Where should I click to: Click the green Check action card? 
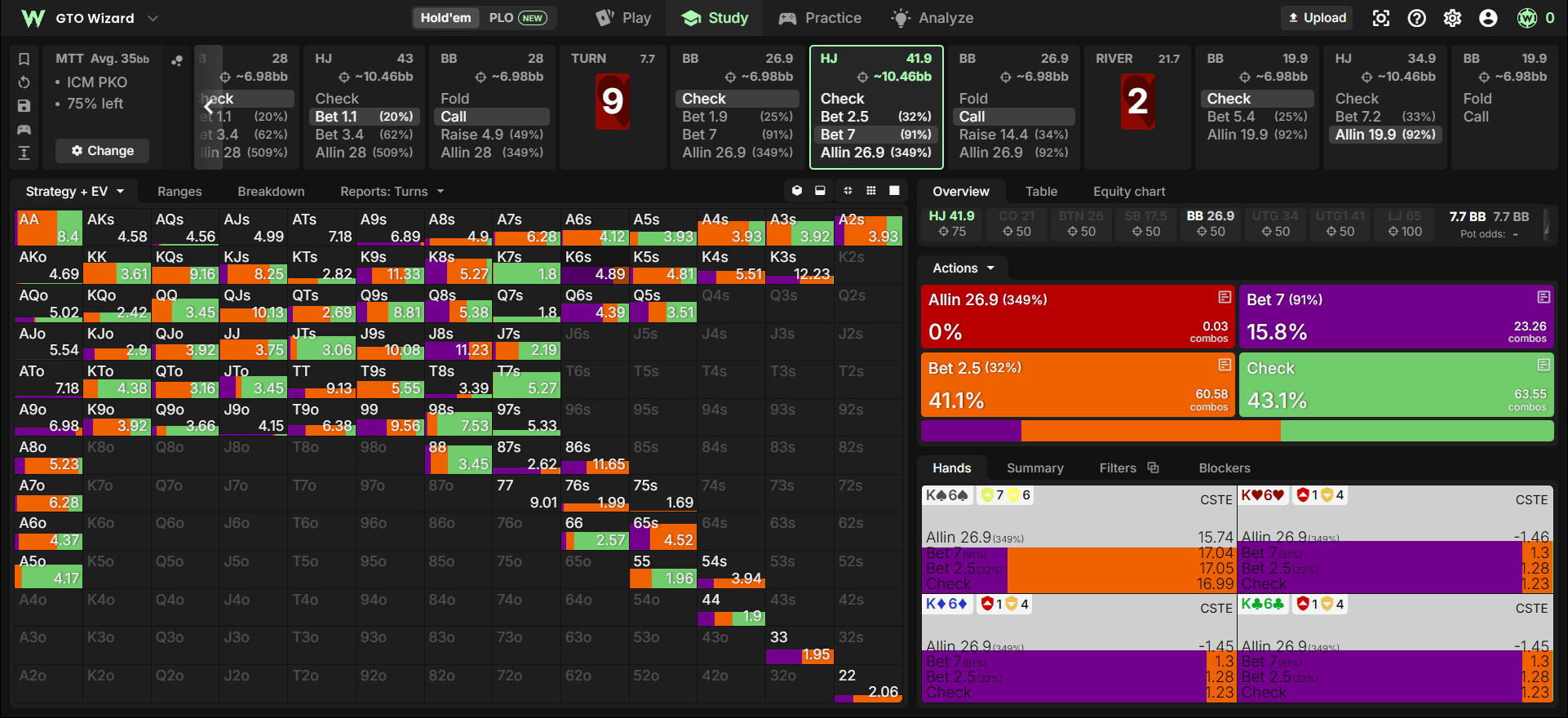pyautogui.click(x=1396, y=384)
